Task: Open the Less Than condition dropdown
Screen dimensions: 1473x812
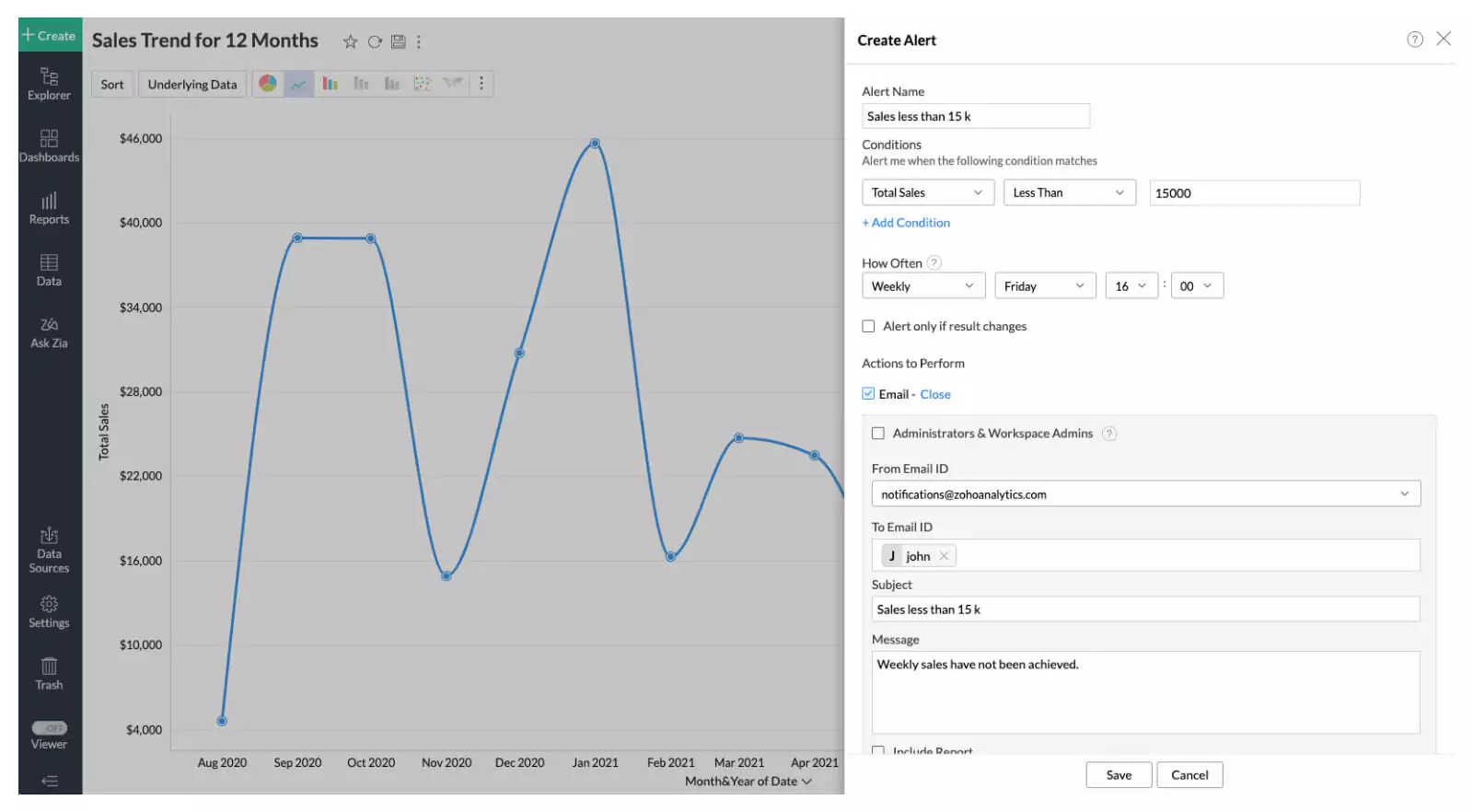Action: [1068, 192]
